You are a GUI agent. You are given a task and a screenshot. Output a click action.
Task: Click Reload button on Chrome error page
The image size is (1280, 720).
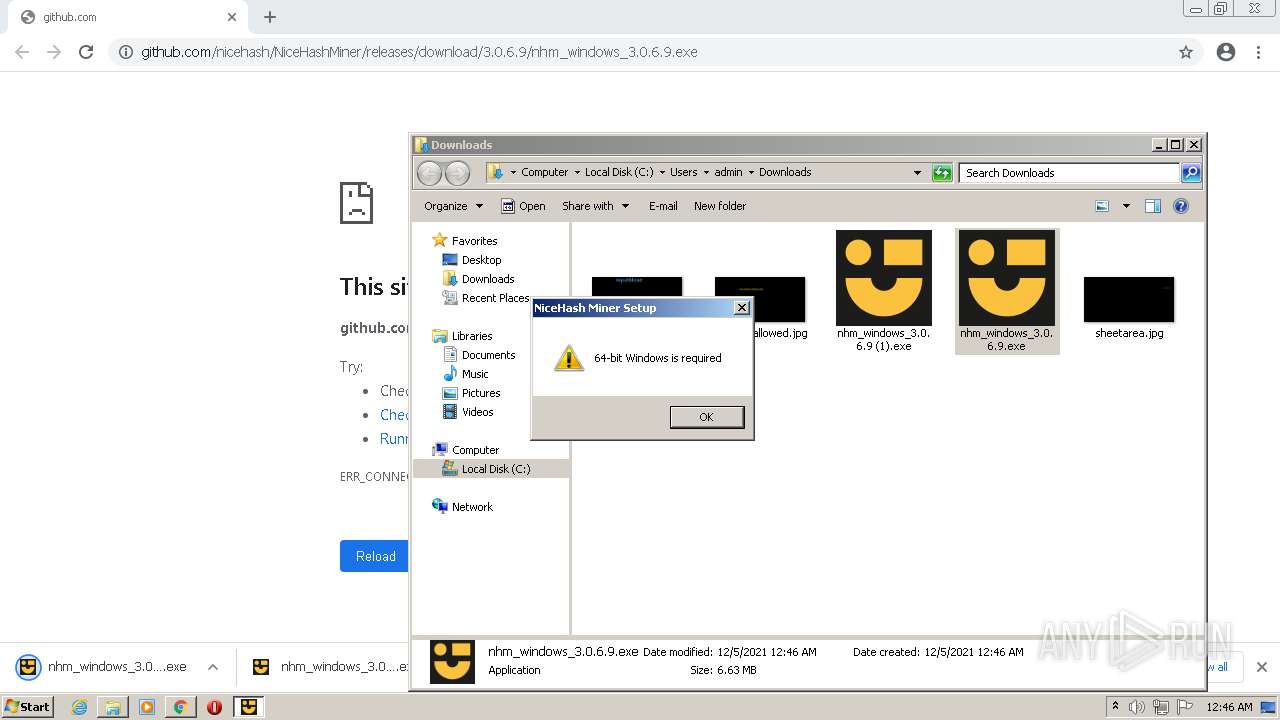coord(375,556)
